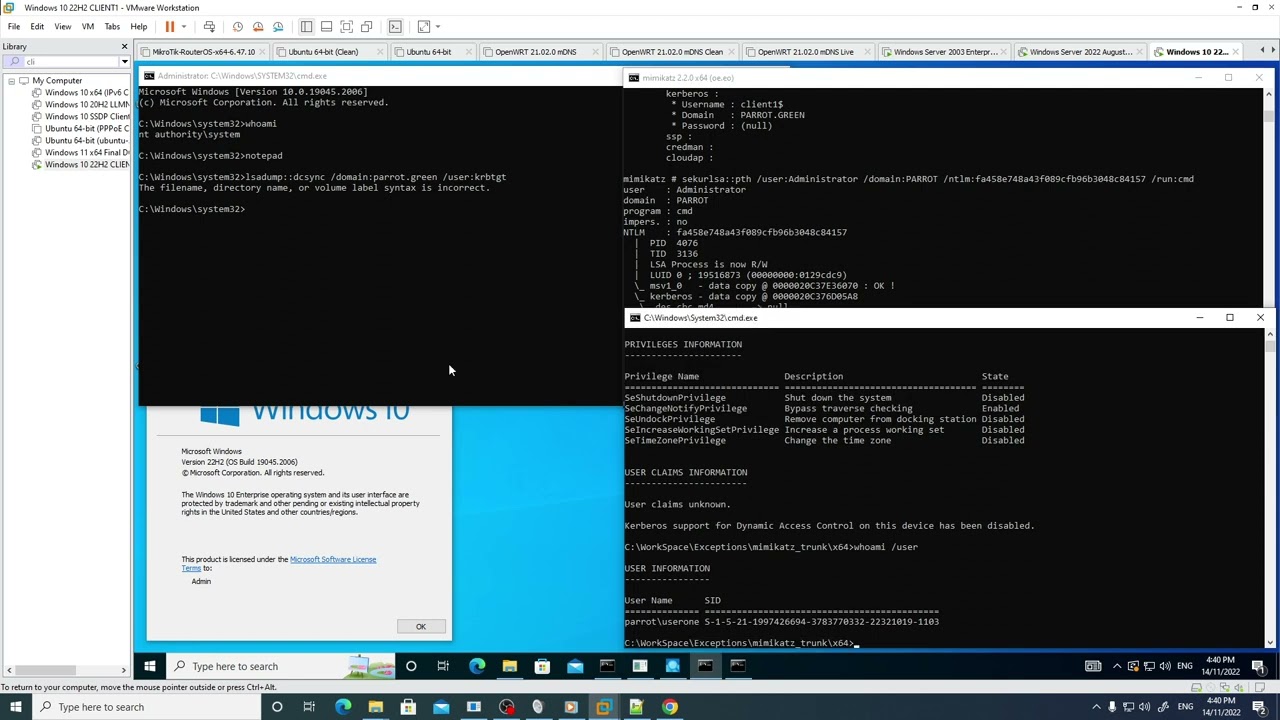The width and height of the screenshot is (1280, 720).
Task: Collapse the My Computer tree node
Action: pos(11,81)
